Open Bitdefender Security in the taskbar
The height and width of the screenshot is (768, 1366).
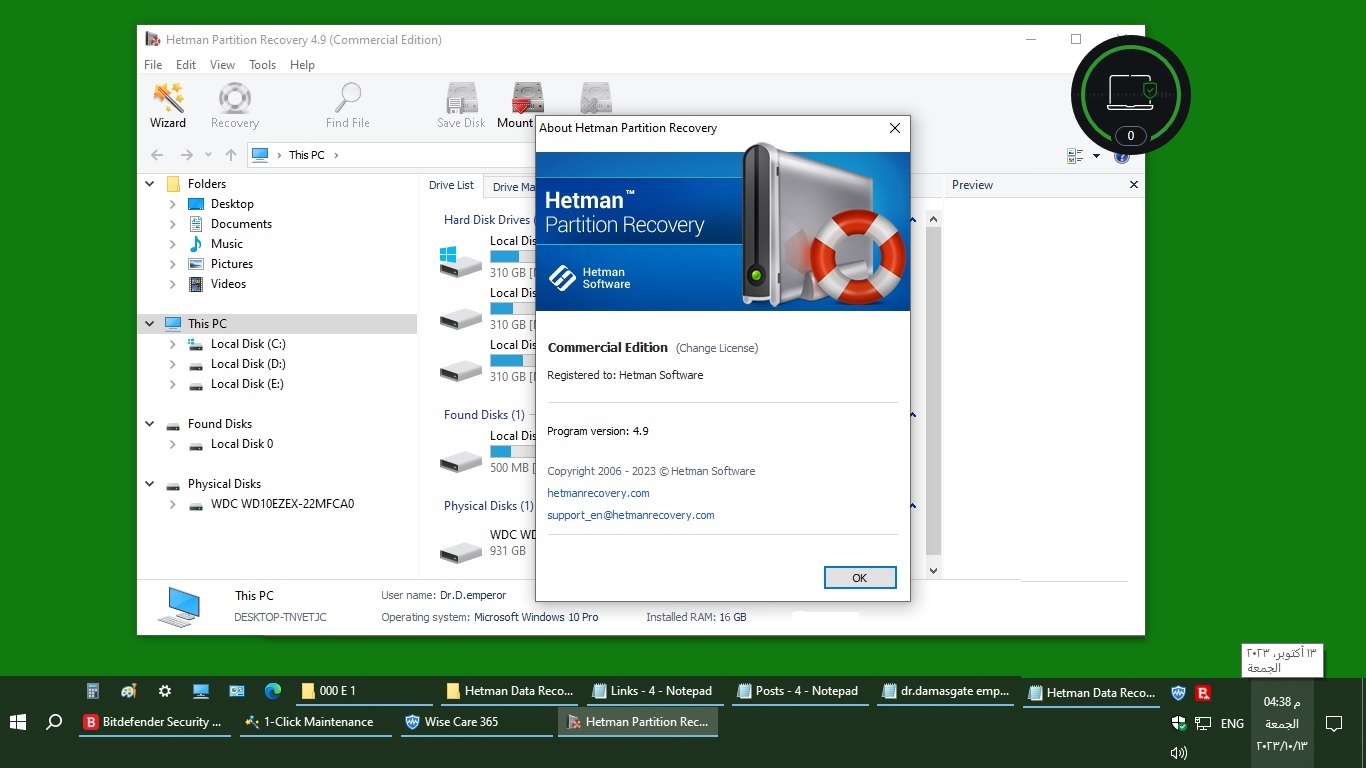point(154,722)
